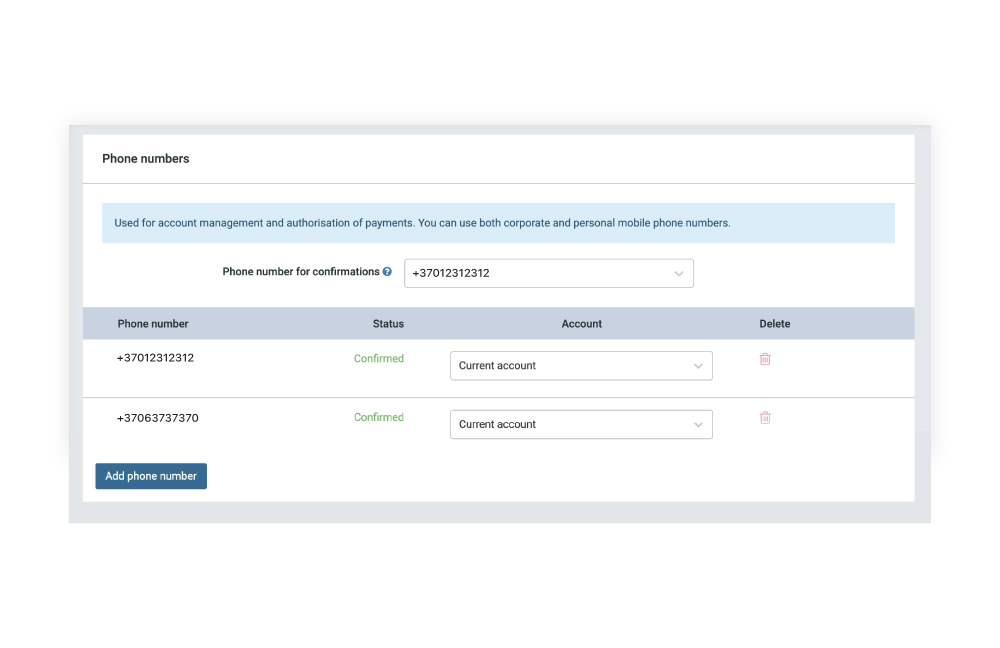
Task: Delete phone number +37063737370 with trash icon
Action: coord(765,418)
